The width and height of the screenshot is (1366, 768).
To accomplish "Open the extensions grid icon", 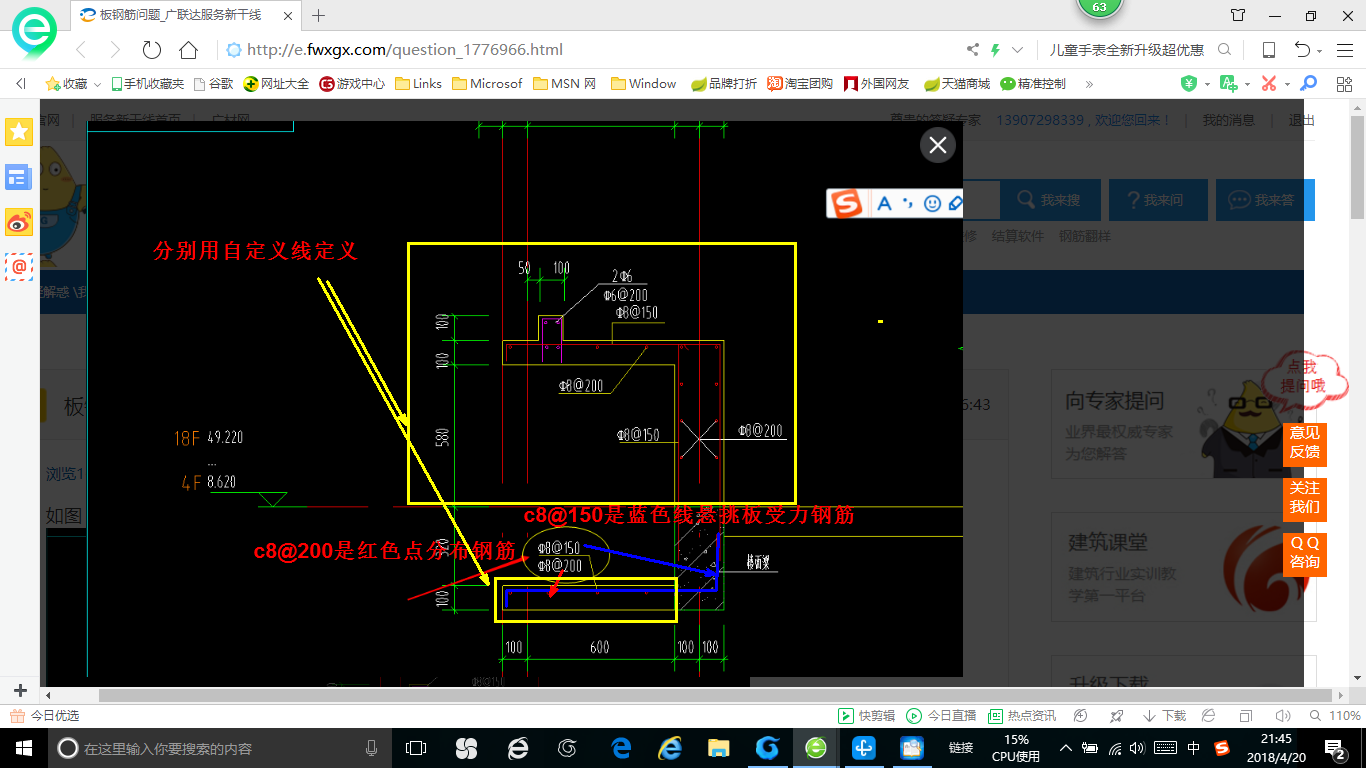I will tap(1344, 84).
